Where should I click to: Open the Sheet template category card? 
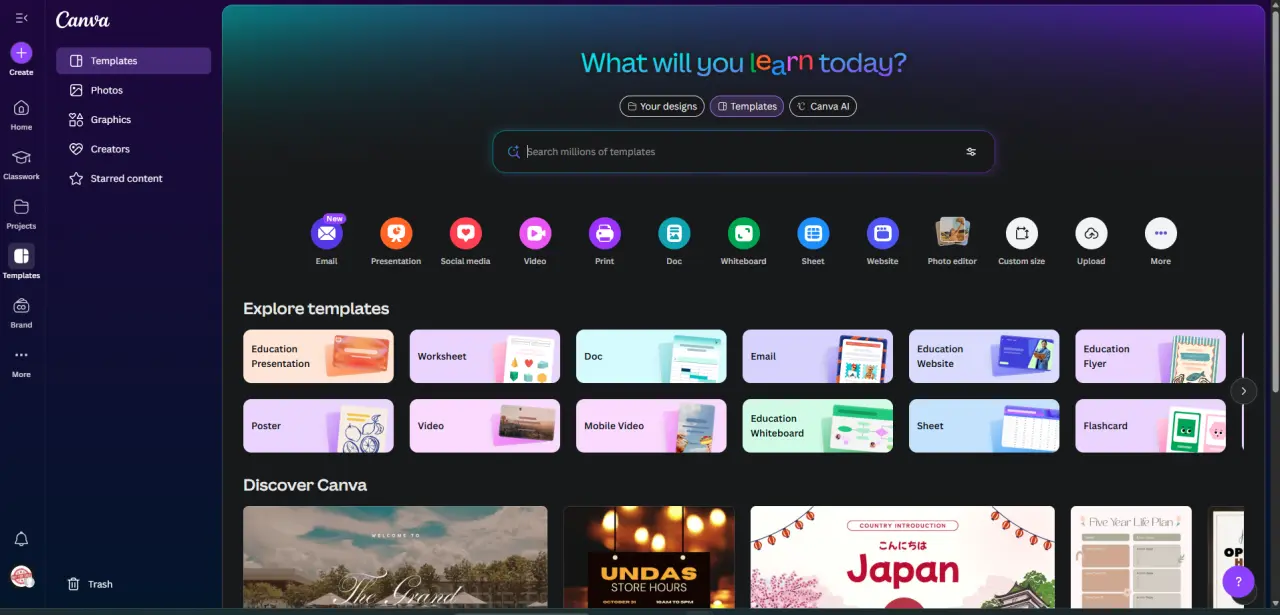(x=984, y=426)
